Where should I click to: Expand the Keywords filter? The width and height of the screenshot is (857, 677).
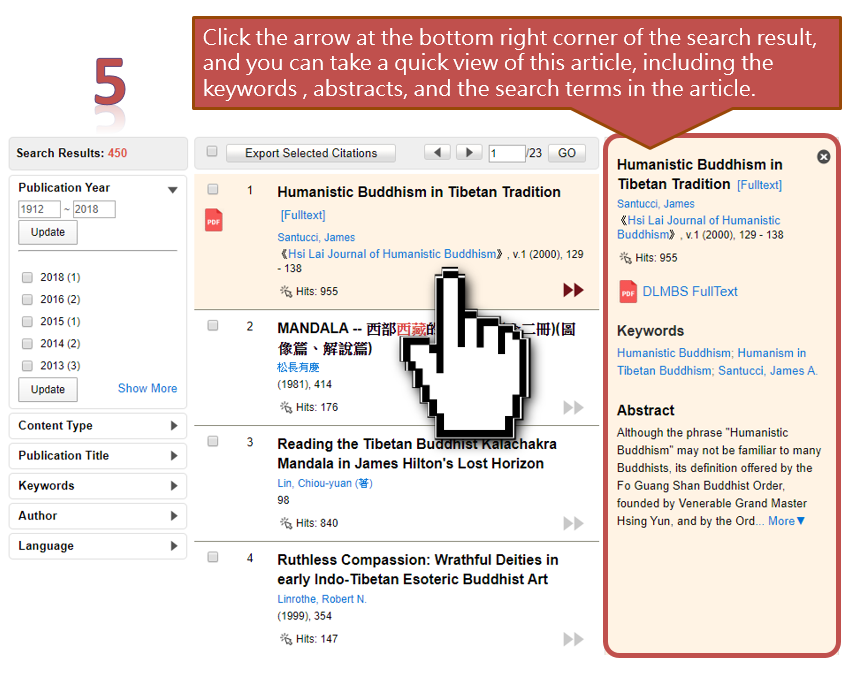tap(173, 486)
